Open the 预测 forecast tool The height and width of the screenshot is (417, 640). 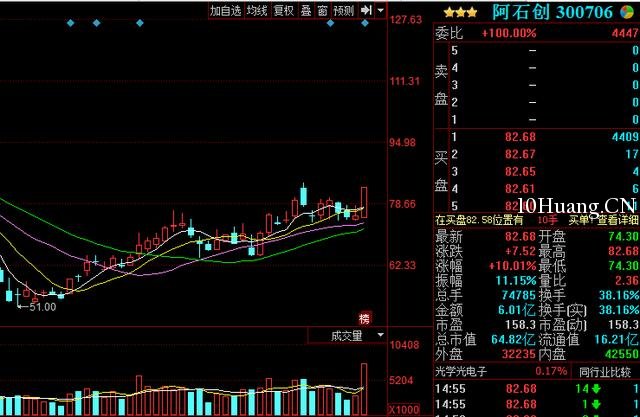point(344,11)
